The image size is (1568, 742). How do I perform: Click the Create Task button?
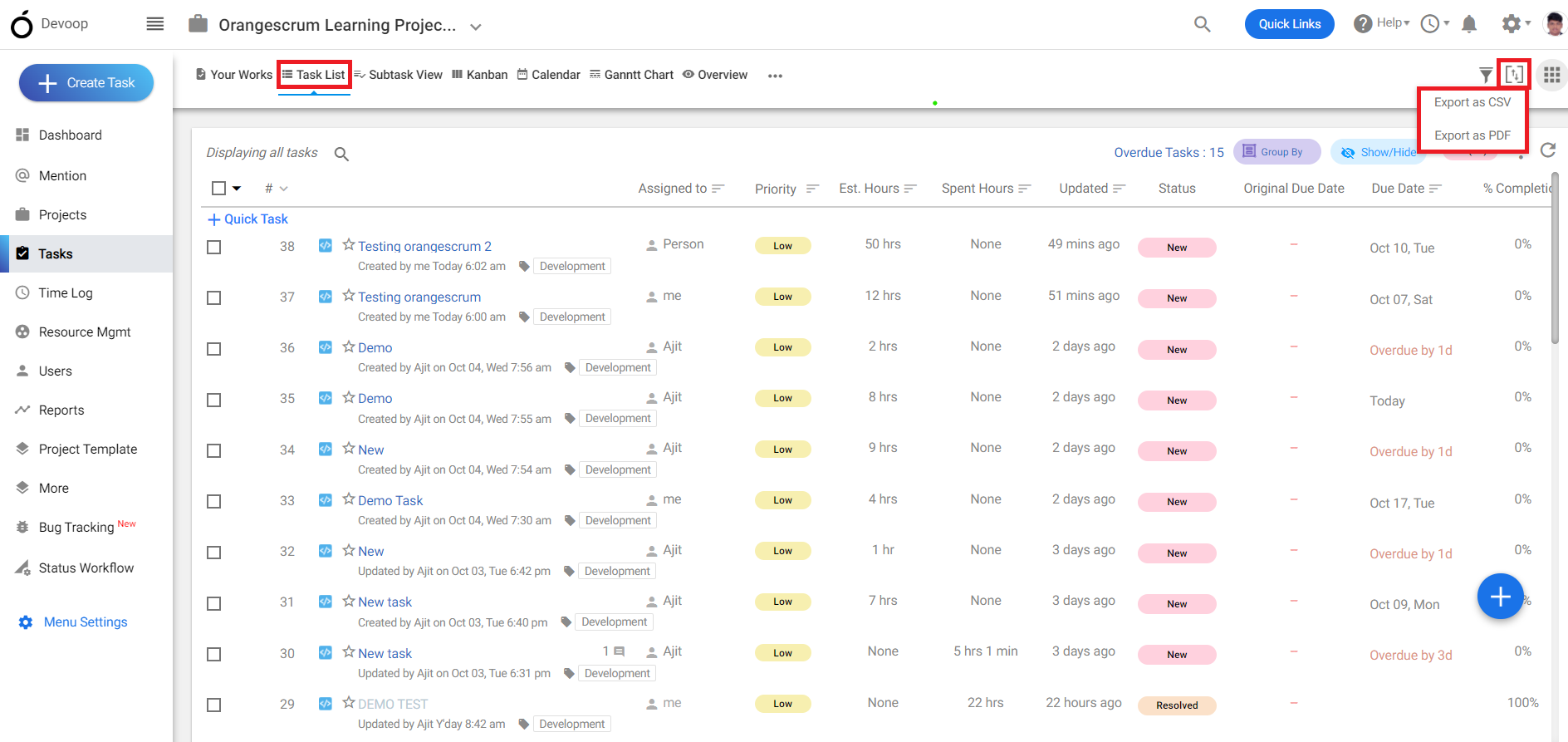tap(86, 83)
